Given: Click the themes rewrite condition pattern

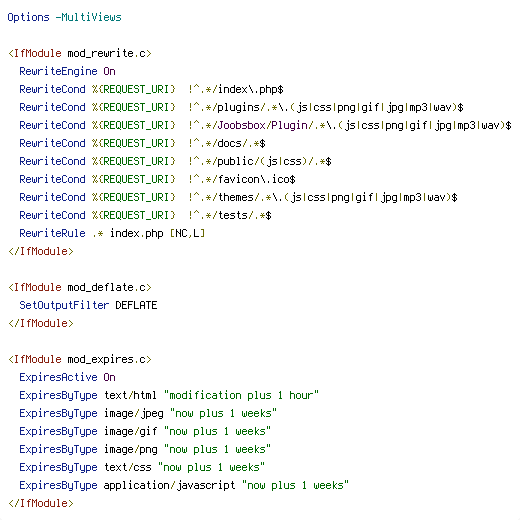Looking at the screenshot, I should [323, 197].
